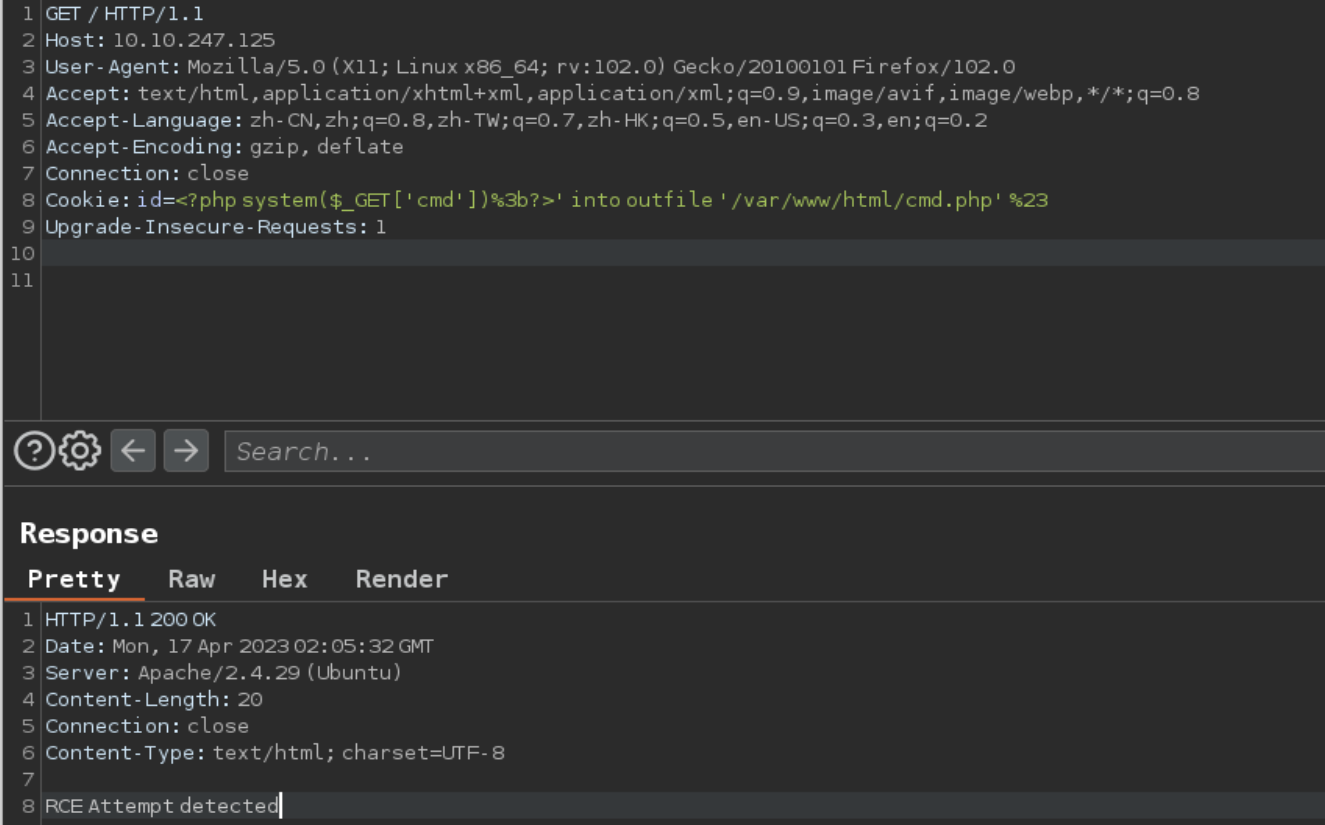Switch to the Raw response tab
The width and height of the screenshot is (1325, 825).
click(x=191, y=579)
